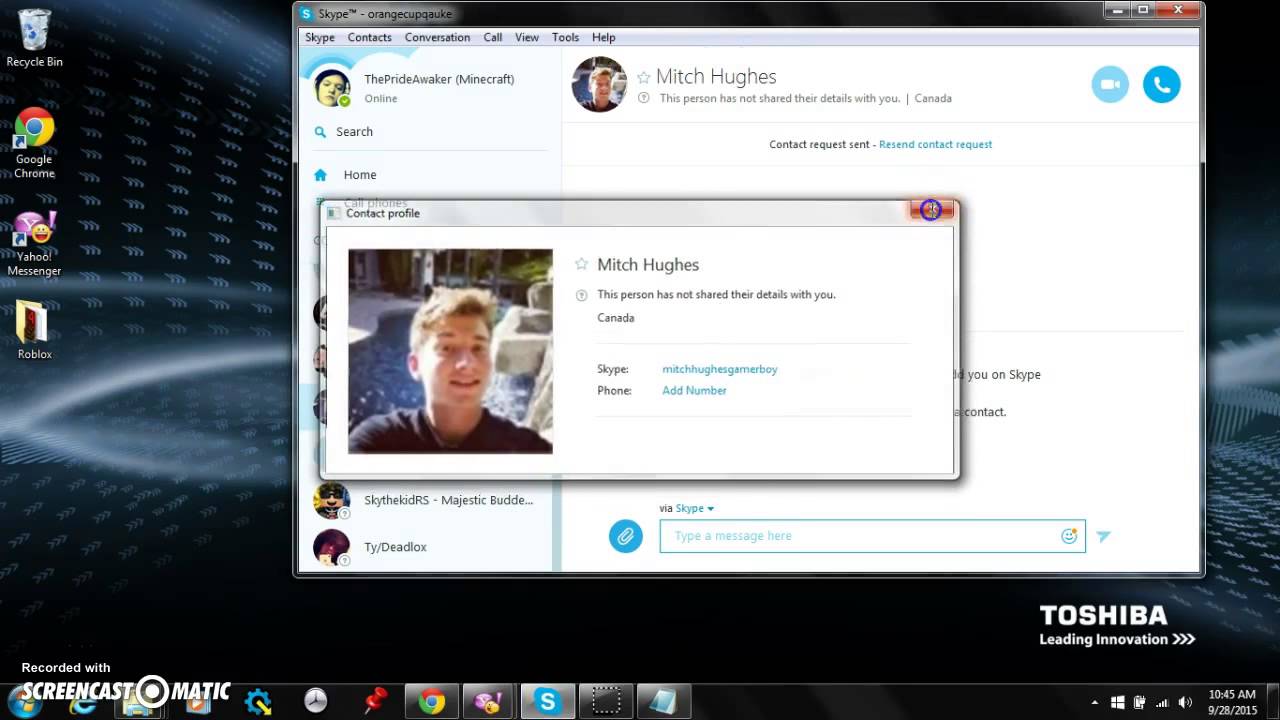Open the Windows Start button
Image resolution: width=1280 pixels, height=720 pixels.
click(x=22, y=701)
